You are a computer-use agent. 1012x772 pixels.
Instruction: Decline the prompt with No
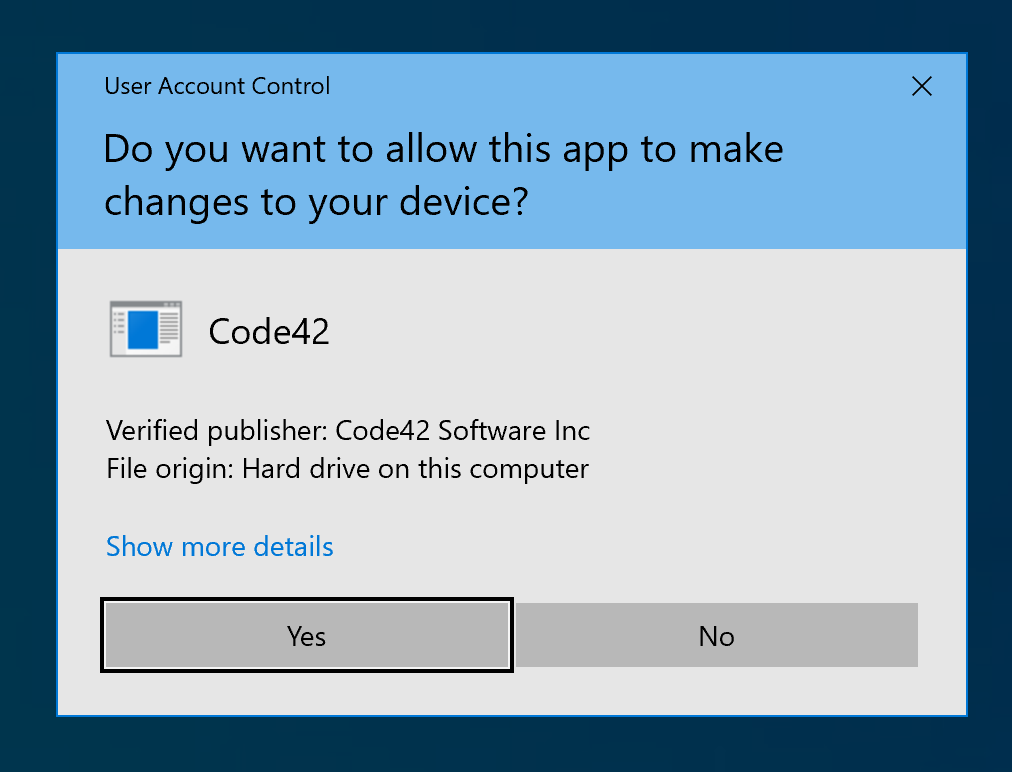click(x=716, y=636)
